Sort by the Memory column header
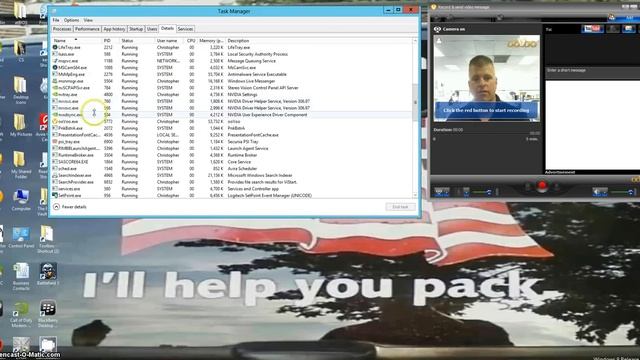Image resolution: width=640 pixels, height=360 pixels. (x=211, y=40)
